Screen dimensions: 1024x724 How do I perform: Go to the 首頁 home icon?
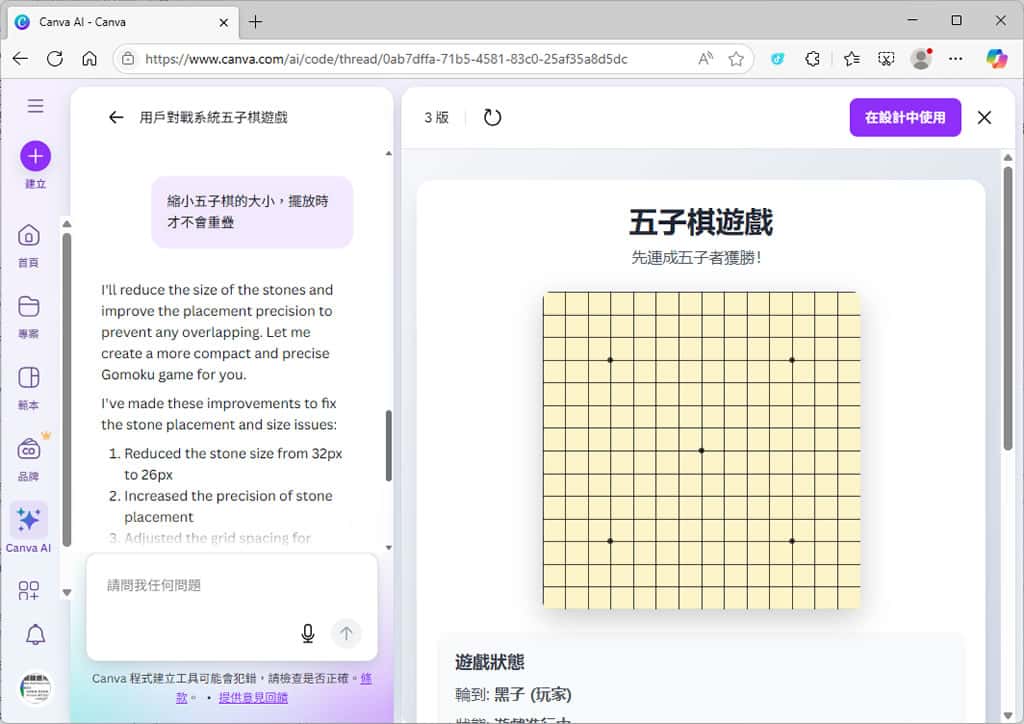(29, 236)
